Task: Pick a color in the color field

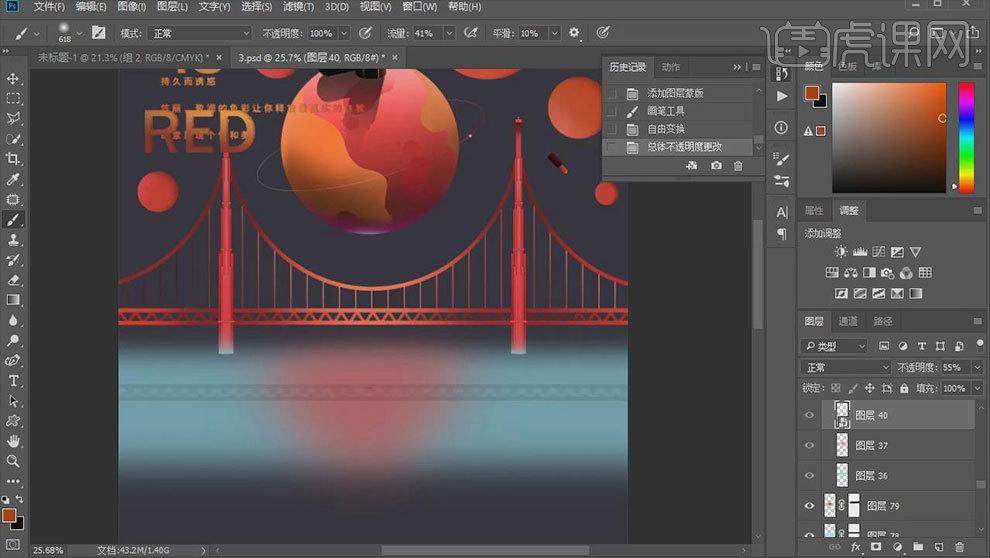Action: pyautogui.click(x=889, y=137)
